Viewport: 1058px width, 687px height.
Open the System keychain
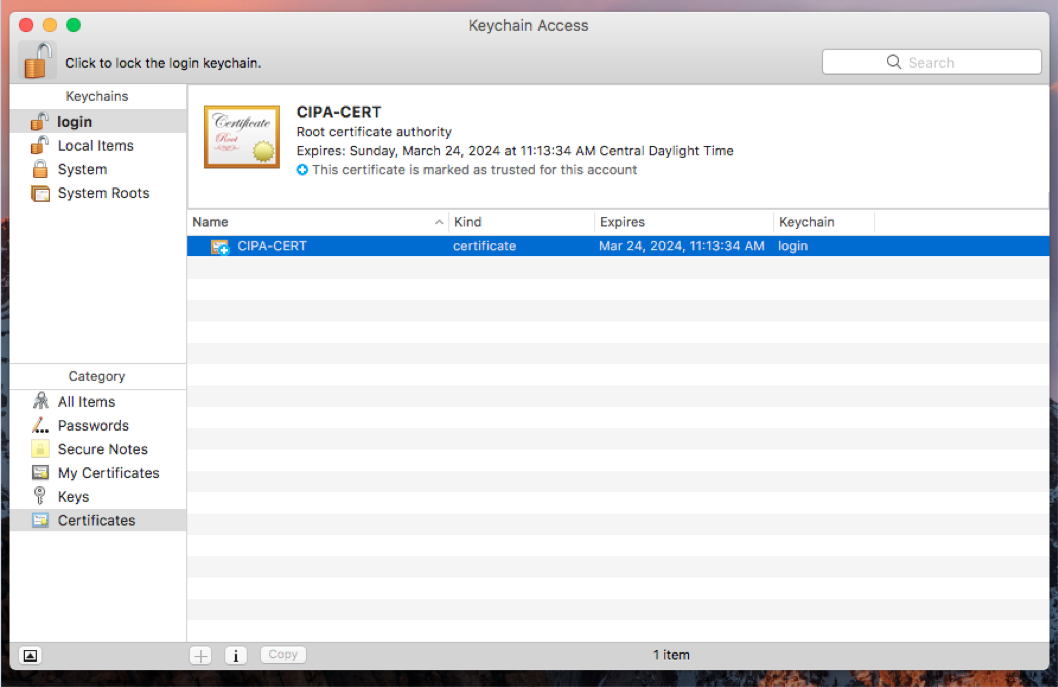click(x=82, y=170)
